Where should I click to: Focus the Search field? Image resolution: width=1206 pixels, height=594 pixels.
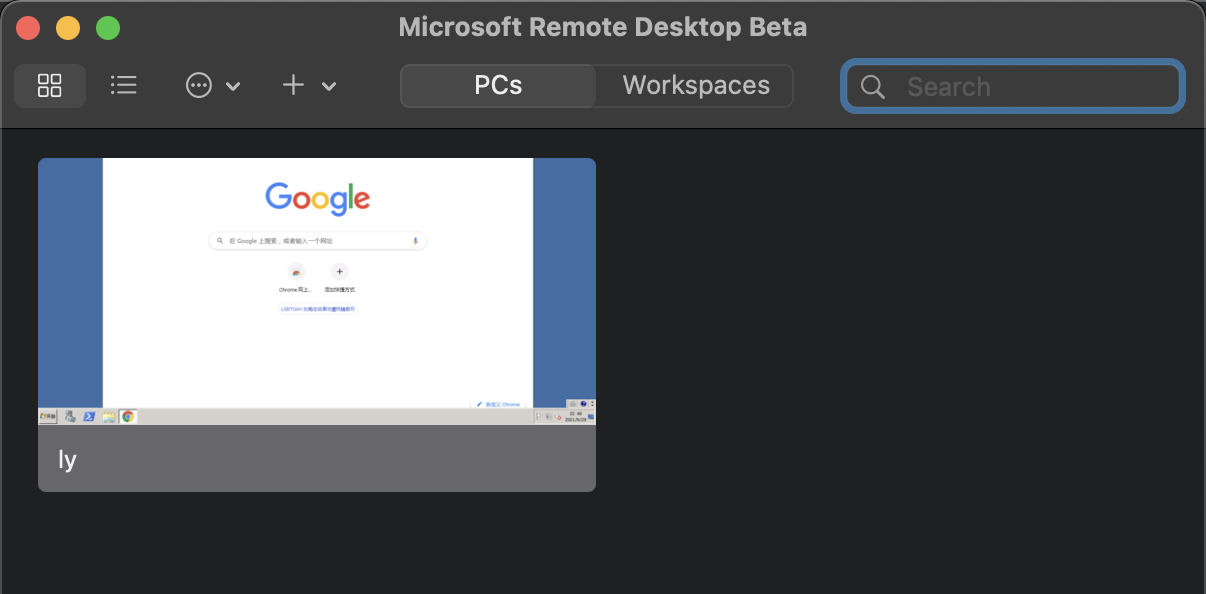(1013, 86)
